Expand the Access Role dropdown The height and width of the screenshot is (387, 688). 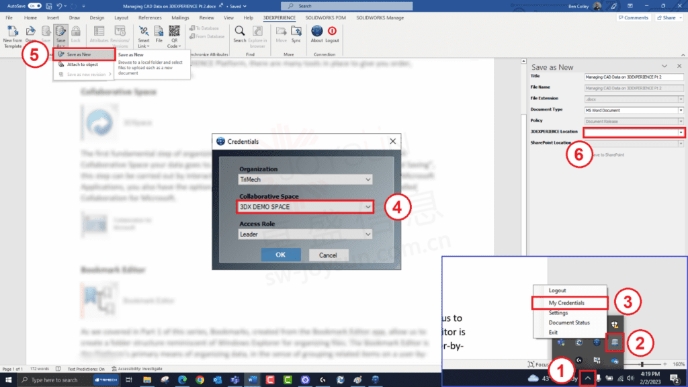pos(305,234)
